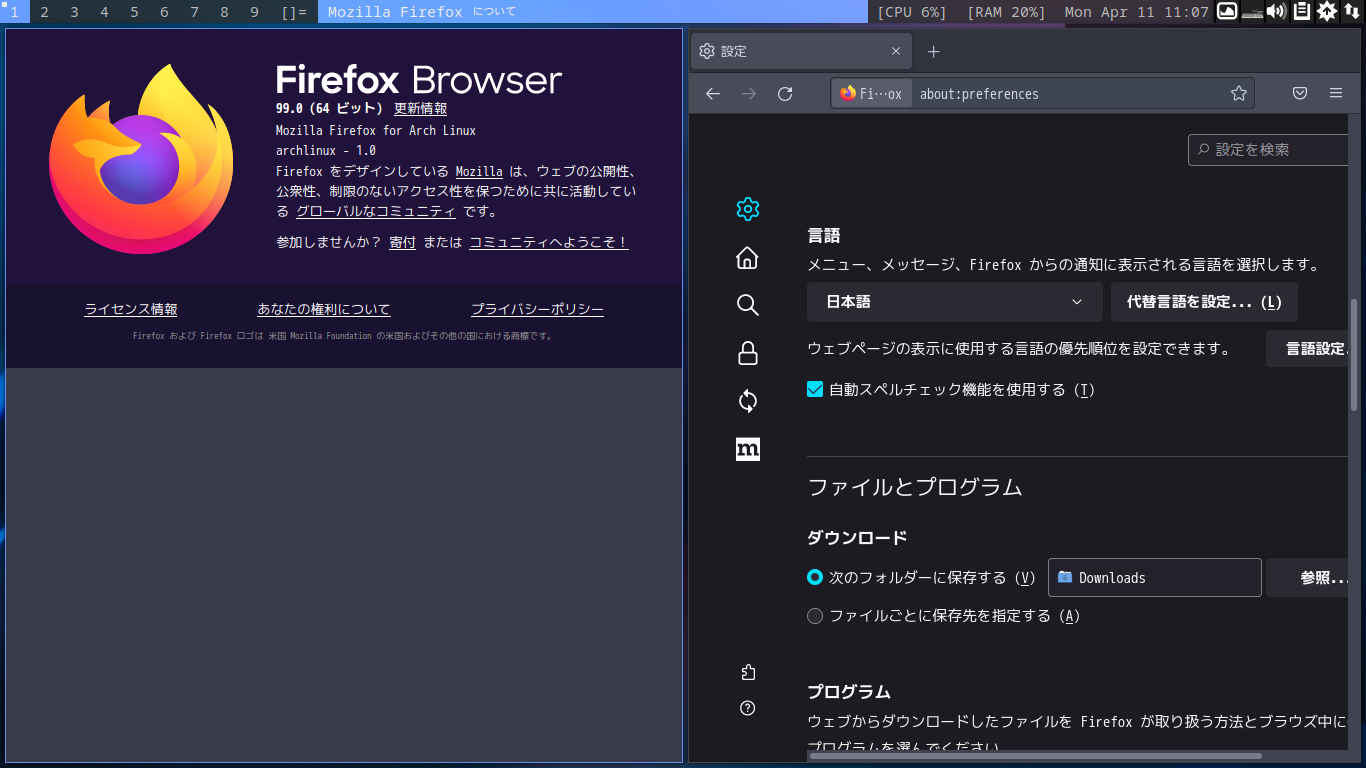The image size is (1366, 768).
Task: Click 代替言語を設定... button
Action: (x=1204, y=301)
